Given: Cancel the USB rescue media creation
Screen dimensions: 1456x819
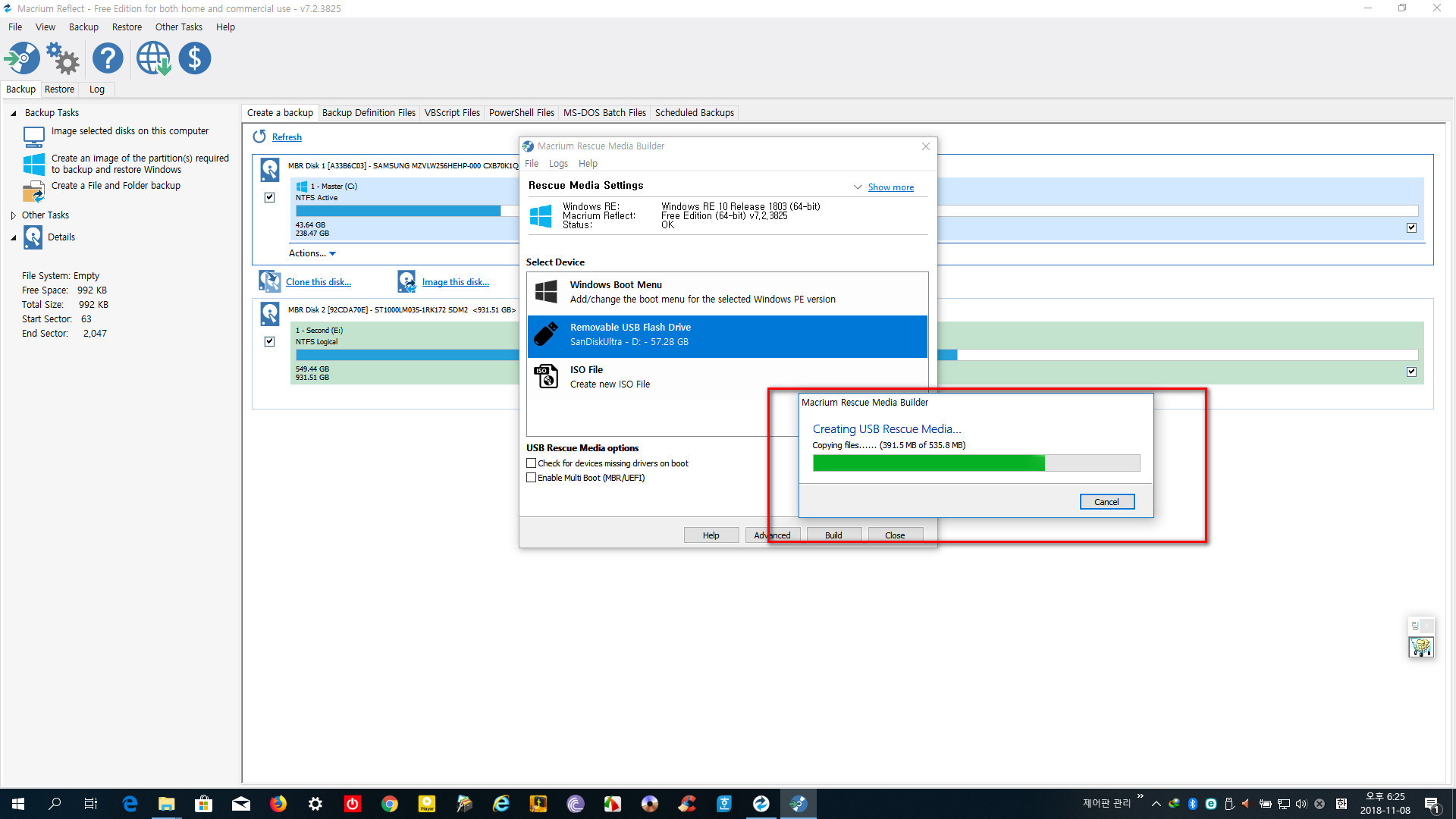Looking at the screenshot, I should tap(1106, 502).
